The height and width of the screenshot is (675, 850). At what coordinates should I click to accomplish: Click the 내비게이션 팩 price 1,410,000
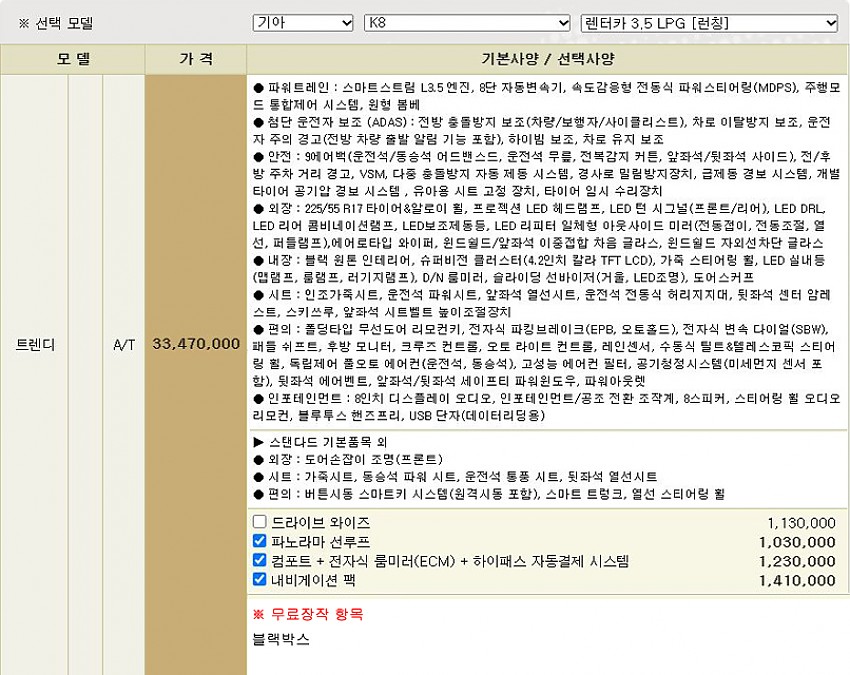pyautogui.click(x=797, y=580)
